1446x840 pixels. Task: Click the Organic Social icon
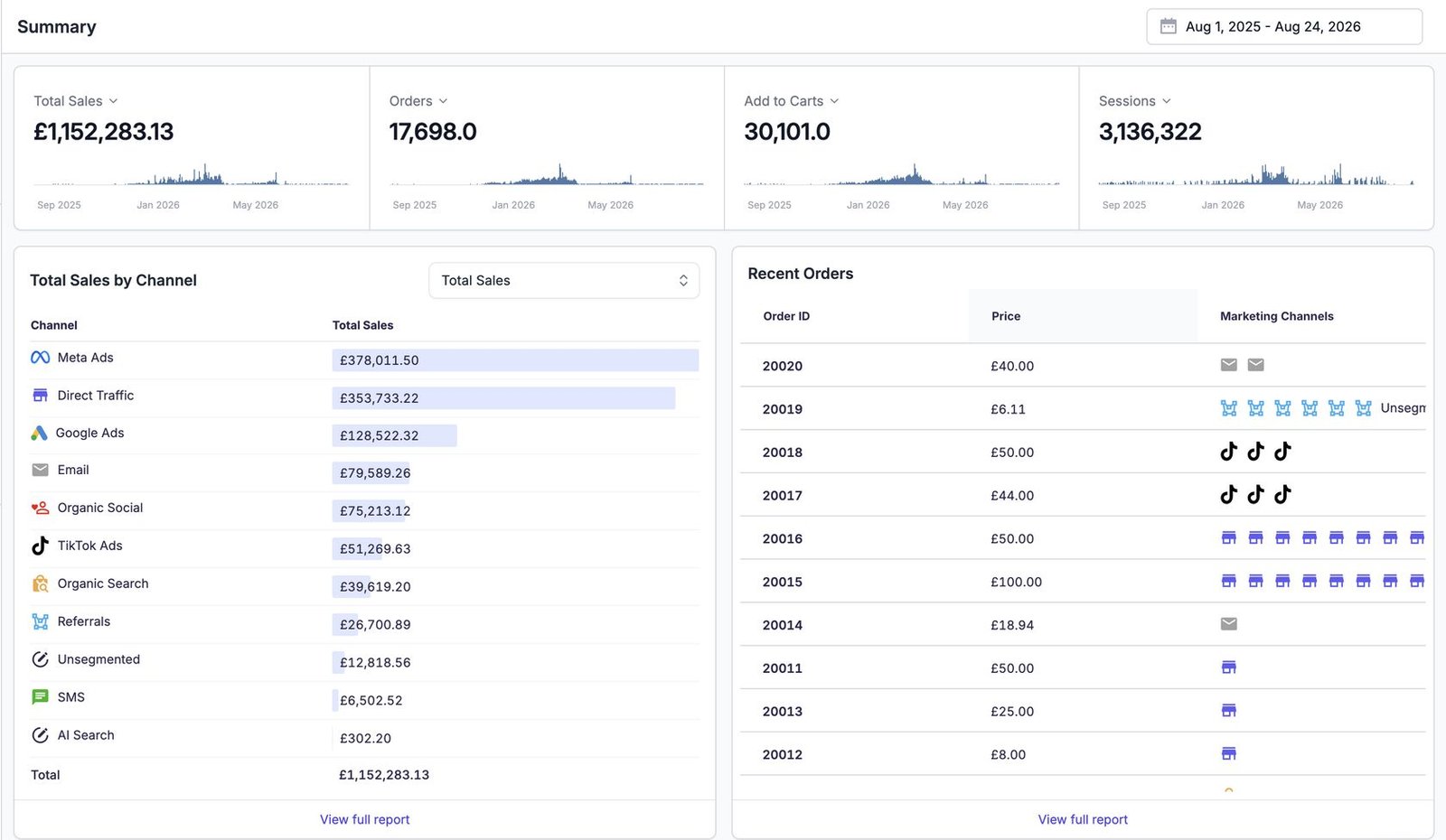click(x=40, y=508)
